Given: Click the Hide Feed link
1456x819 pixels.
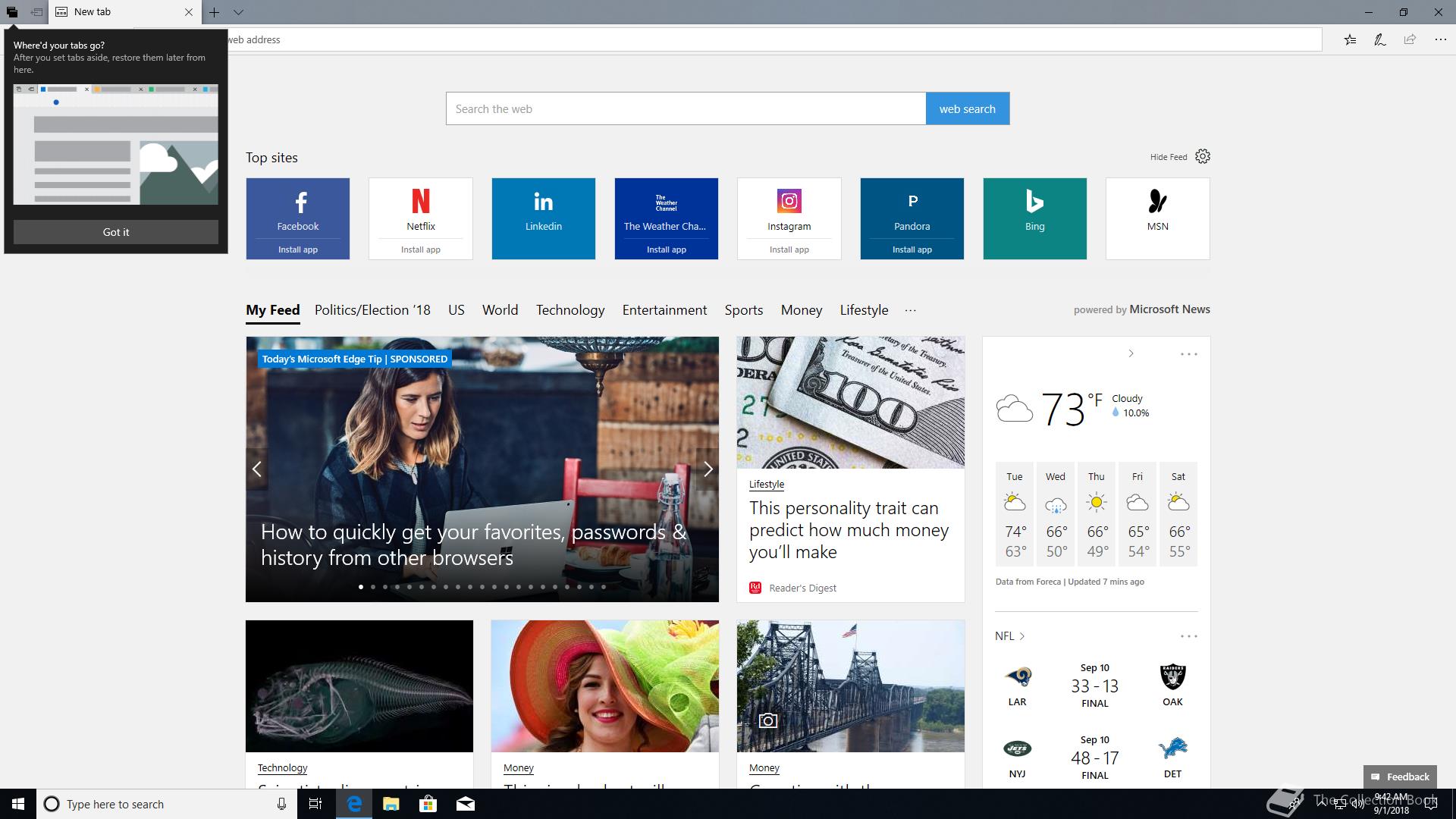Looking at the screenshot, I should pyautogui.click(x=1169, y=157).
